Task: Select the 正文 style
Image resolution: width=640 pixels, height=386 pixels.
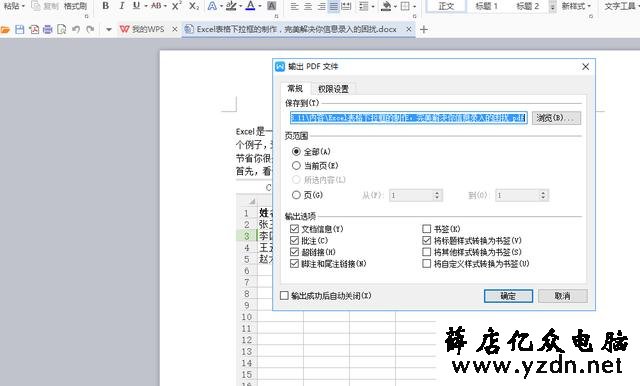Action: point(446,6)
